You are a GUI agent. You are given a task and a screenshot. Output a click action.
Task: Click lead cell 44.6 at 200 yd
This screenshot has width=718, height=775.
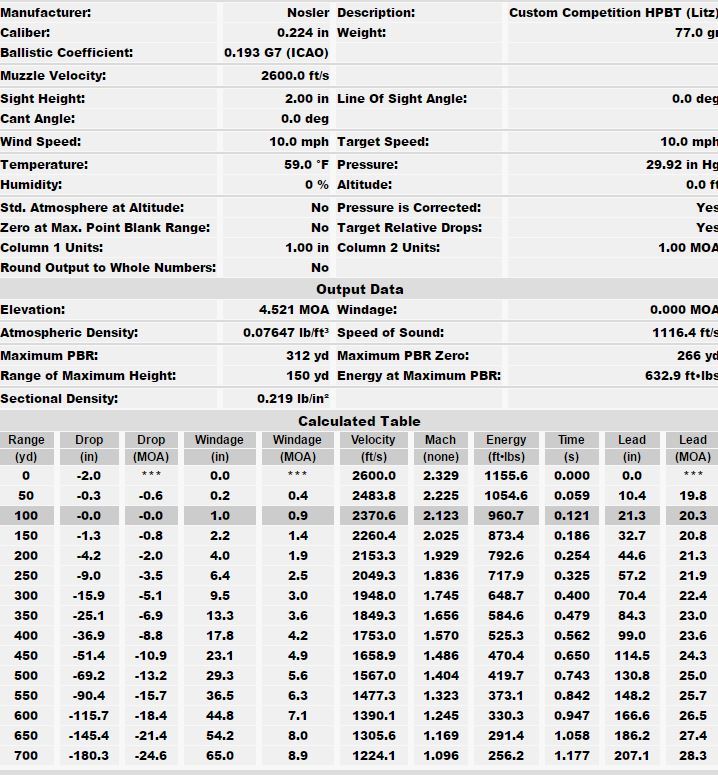(632, 556)
